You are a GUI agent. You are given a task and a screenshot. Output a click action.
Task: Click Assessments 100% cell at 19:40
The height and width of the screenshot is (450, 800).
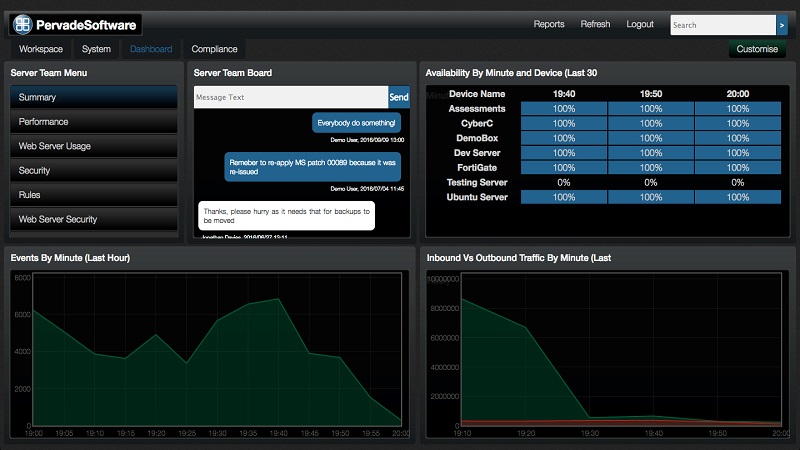tap(564, 109)
